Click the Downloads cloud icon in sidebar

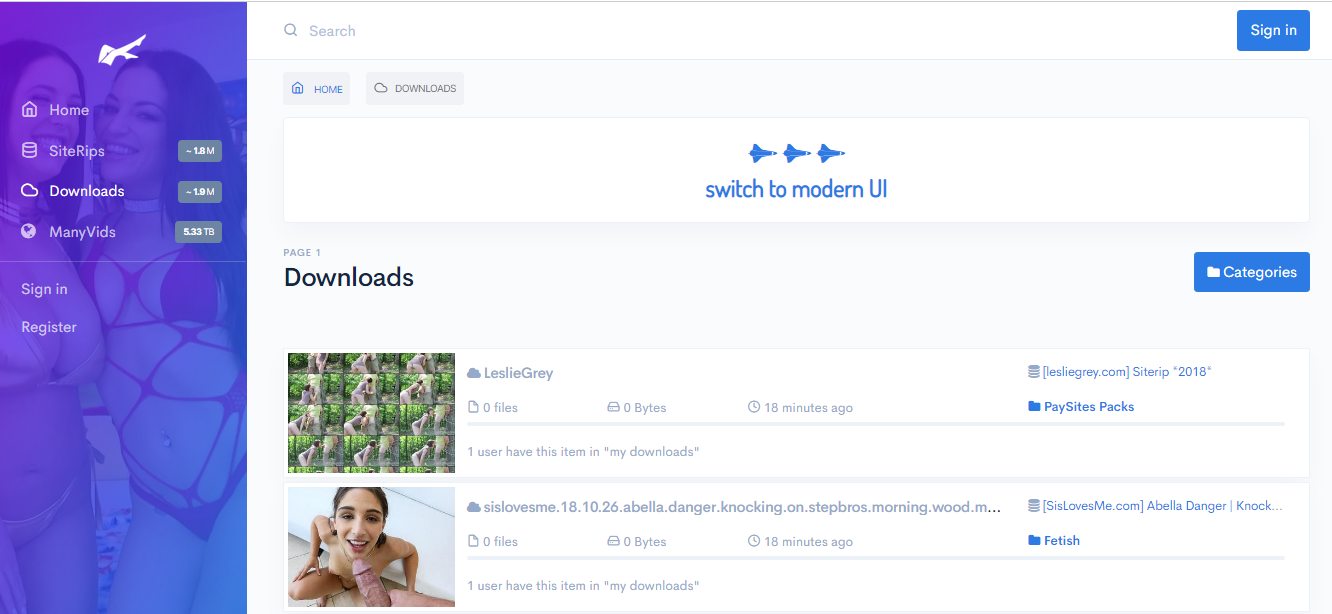click(30, 191)
